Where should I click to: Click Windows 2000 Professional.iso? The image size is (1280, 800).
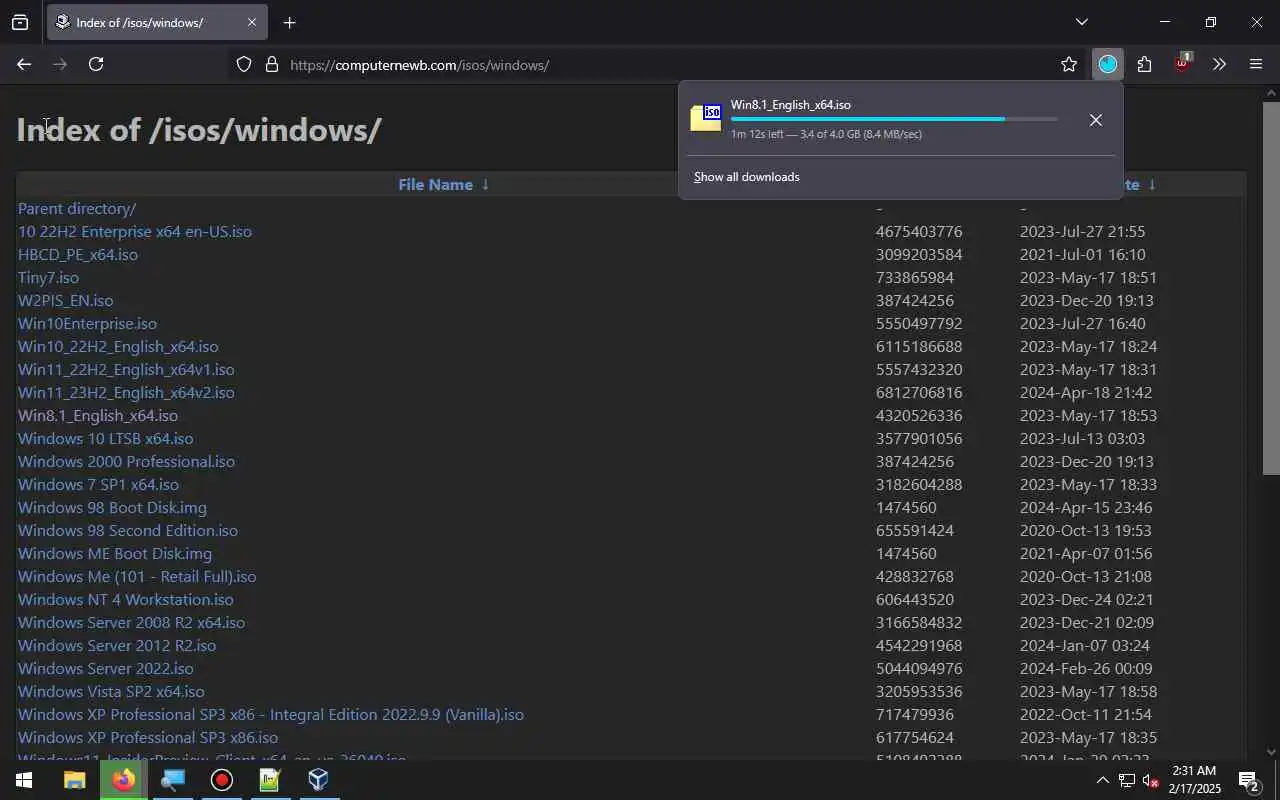pyautogui.click(x=126, y=461)
